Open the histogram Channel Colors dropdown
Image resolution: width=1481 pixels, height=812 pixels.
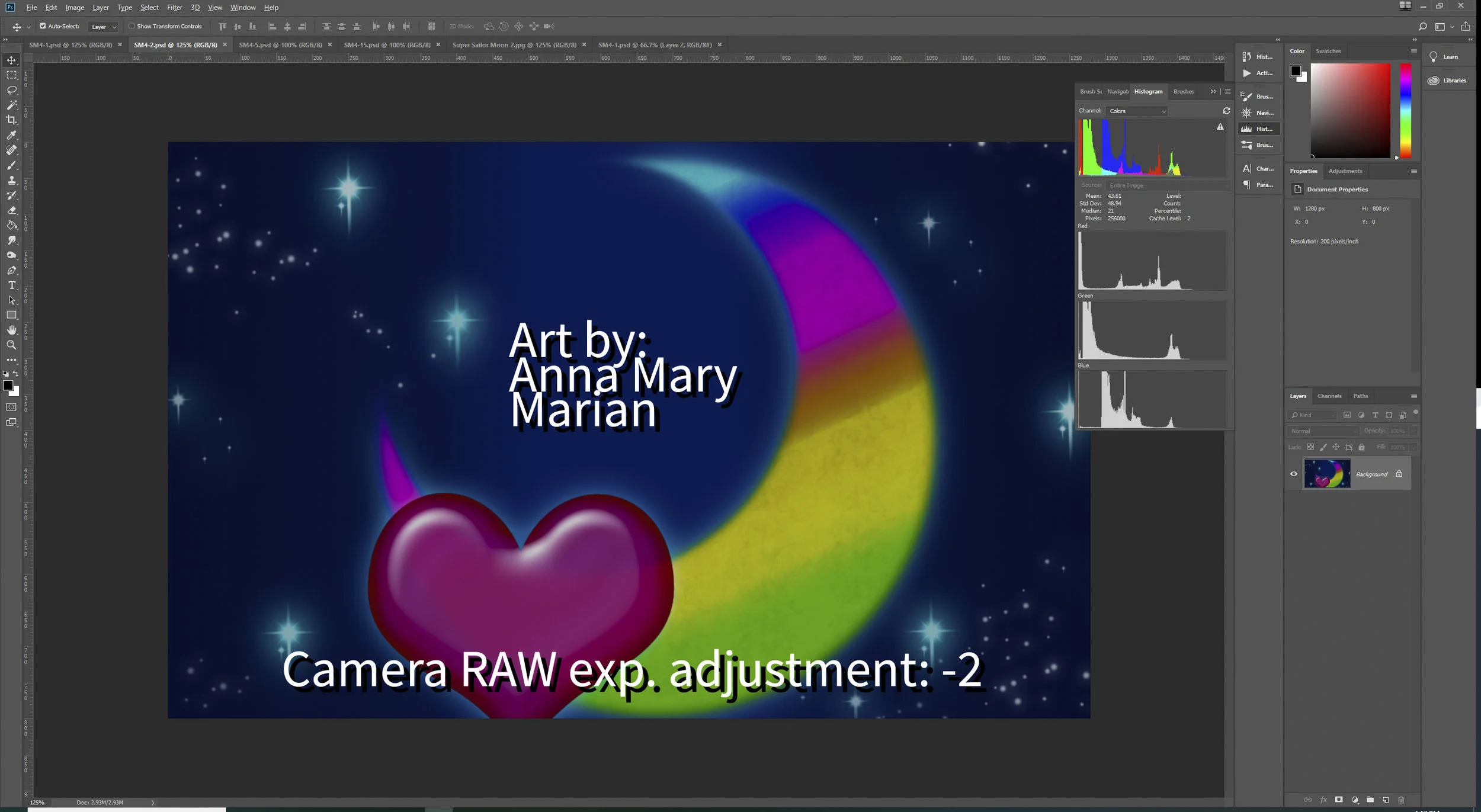click(x=1137, y=111)
